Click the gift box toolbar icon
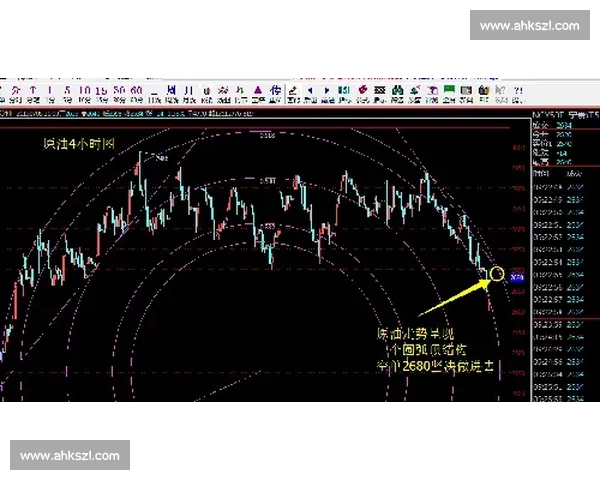 click(x=484, y=94)
